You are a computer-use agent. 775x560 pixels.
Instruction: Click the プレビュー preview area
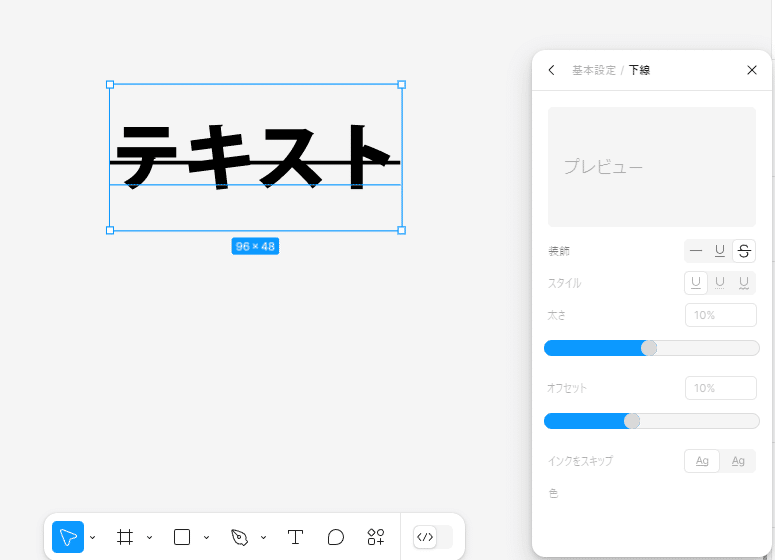point(651,167)
